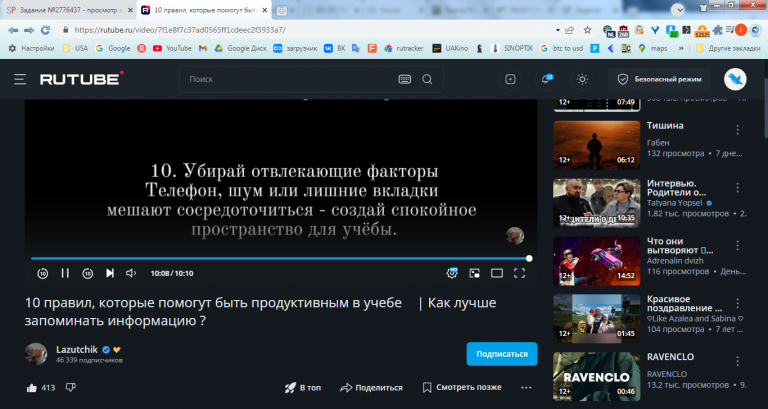Open the RUTUBE hamburger menu
The image size is (768, 409).
20,79
